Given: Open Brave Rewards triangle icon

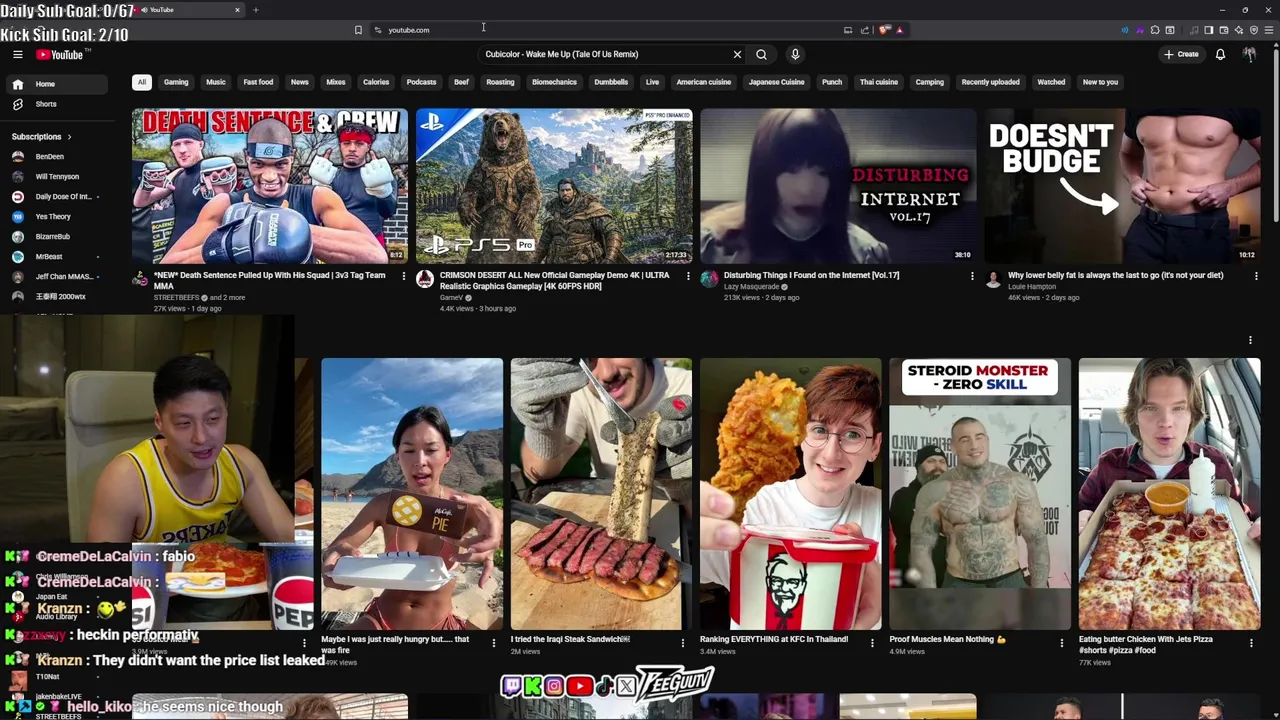Looking at the screenshot, I should click(899, 30).
